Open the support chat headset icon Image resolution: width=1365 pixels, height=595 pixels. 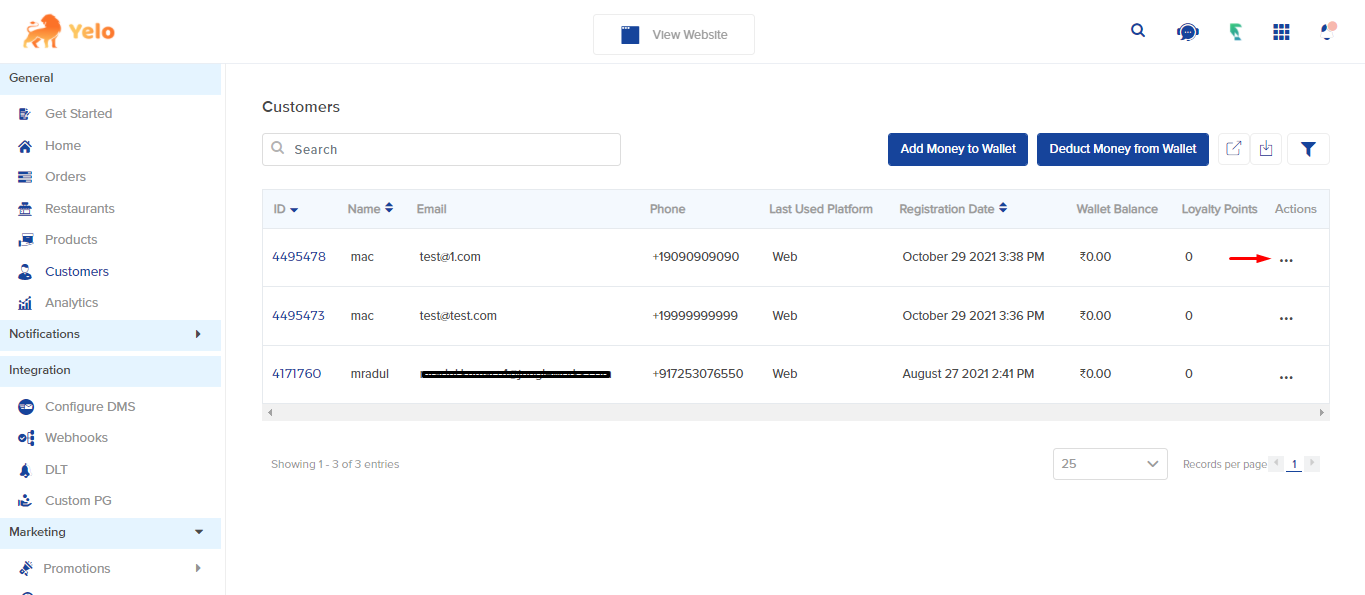[x=1187, y=32]
